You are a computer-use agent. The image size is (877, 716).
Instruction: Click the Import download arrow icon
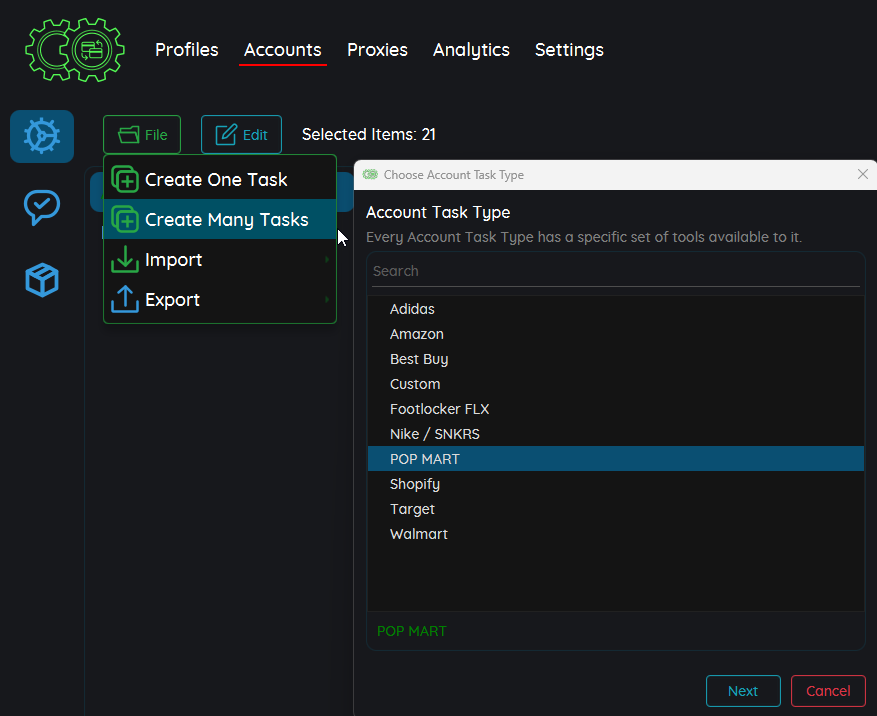125,260
